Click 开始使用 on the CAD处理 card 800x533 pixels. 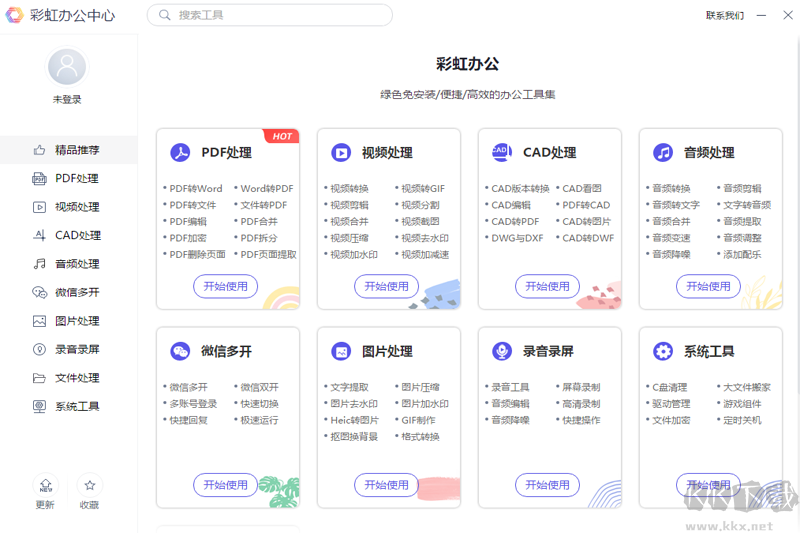click(547, 286)
